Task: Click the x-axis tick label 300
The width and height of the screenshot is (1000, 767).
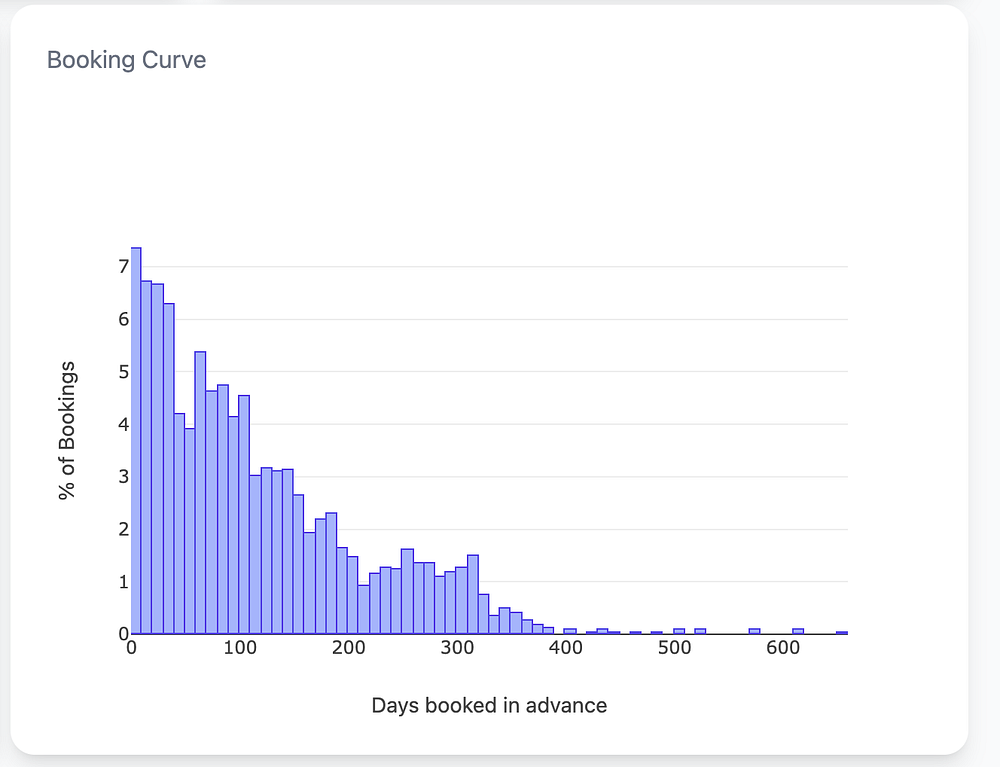Action: (x=457, y=647)
